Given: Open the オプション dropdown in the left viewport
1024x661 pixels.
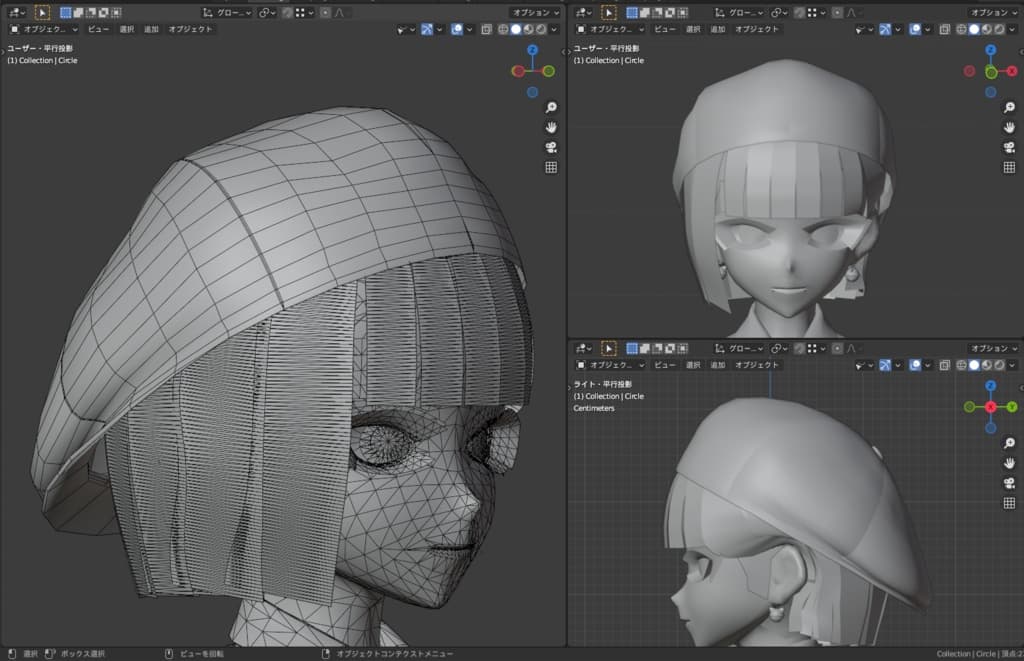Looking at the screenshot, I should (x=536, y=13).
